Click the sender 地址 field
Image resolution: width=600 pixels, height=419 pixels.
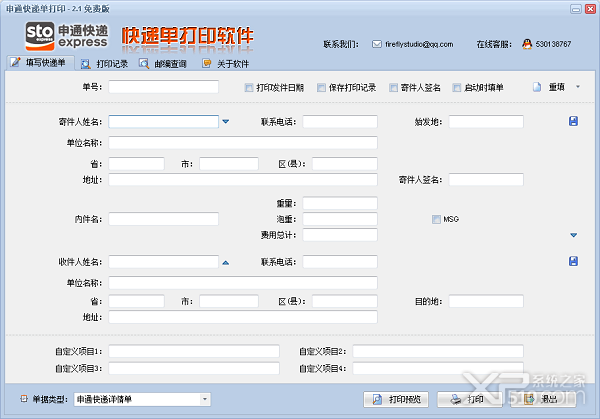(x=243, y=179)
